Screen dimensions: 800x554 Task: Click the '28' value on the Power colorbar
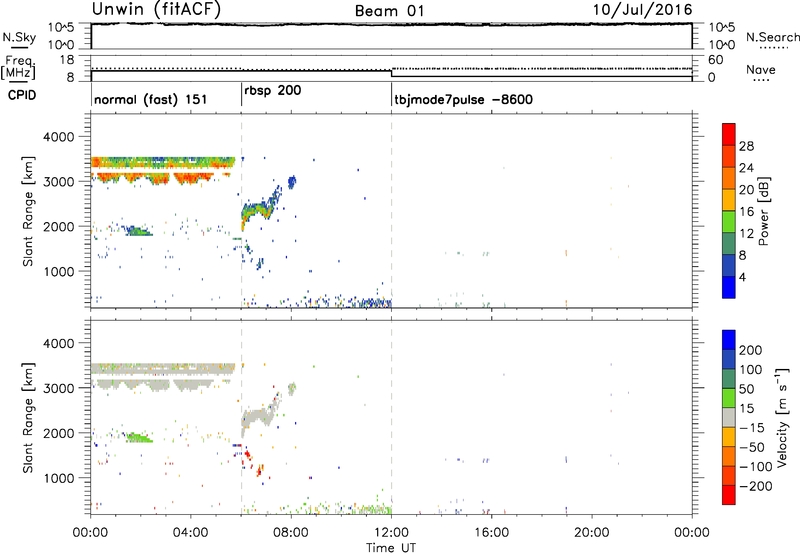tap(746, 146)
